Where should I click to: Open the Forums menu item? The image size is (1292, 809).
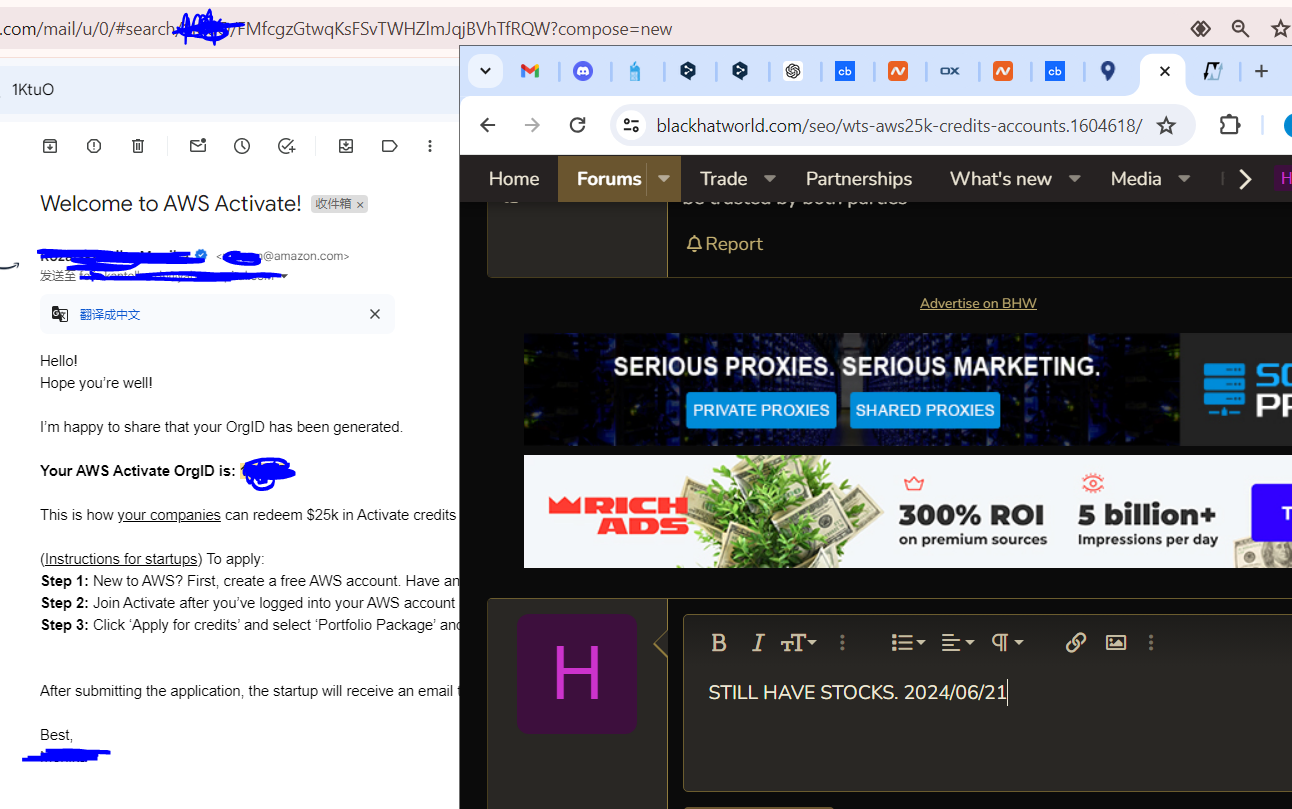(x=609, y=179)
